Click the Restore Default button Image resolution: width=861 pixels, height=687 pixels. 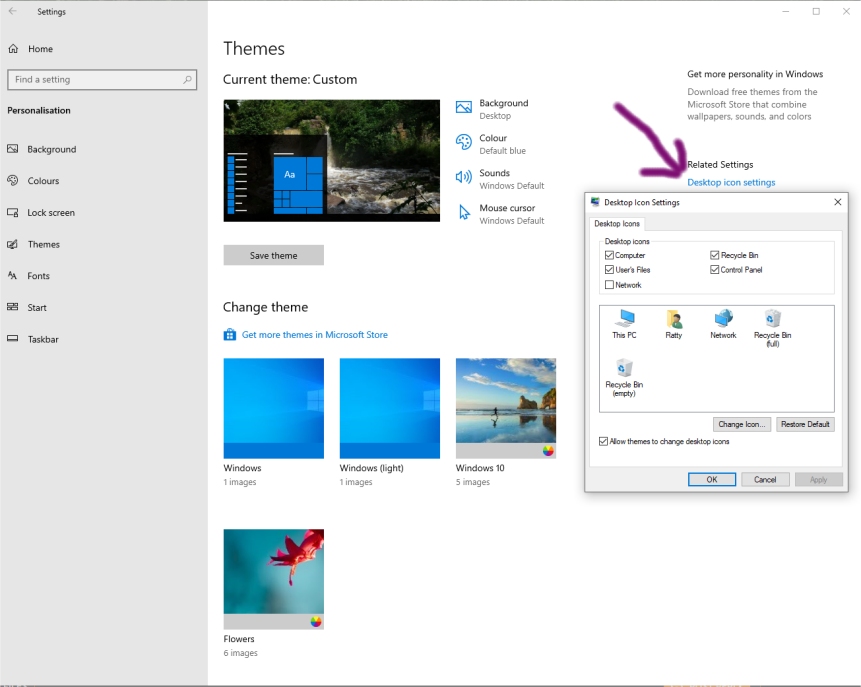pyautogui.click(x=805, y=424)
